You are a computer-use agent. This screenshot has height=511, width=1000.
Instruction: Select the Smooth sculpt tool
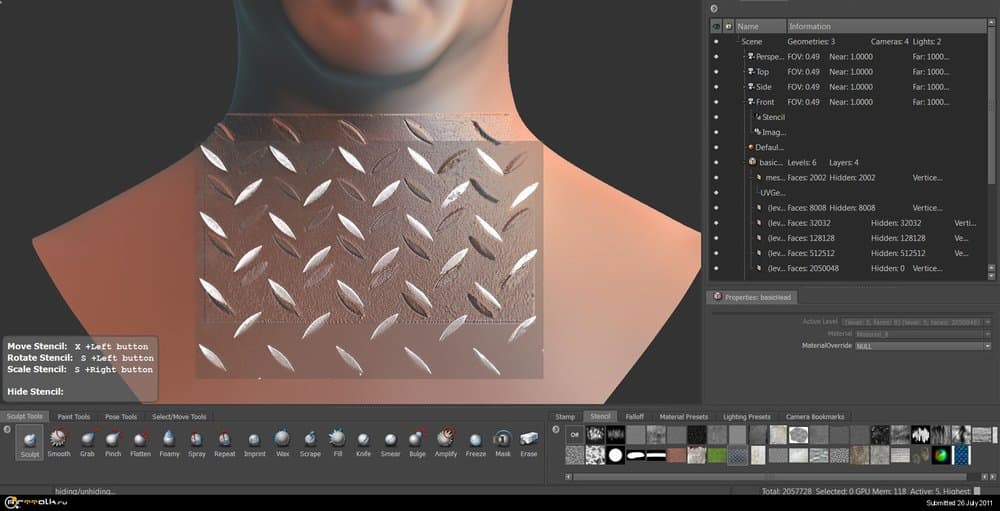[x=58, y=440]
